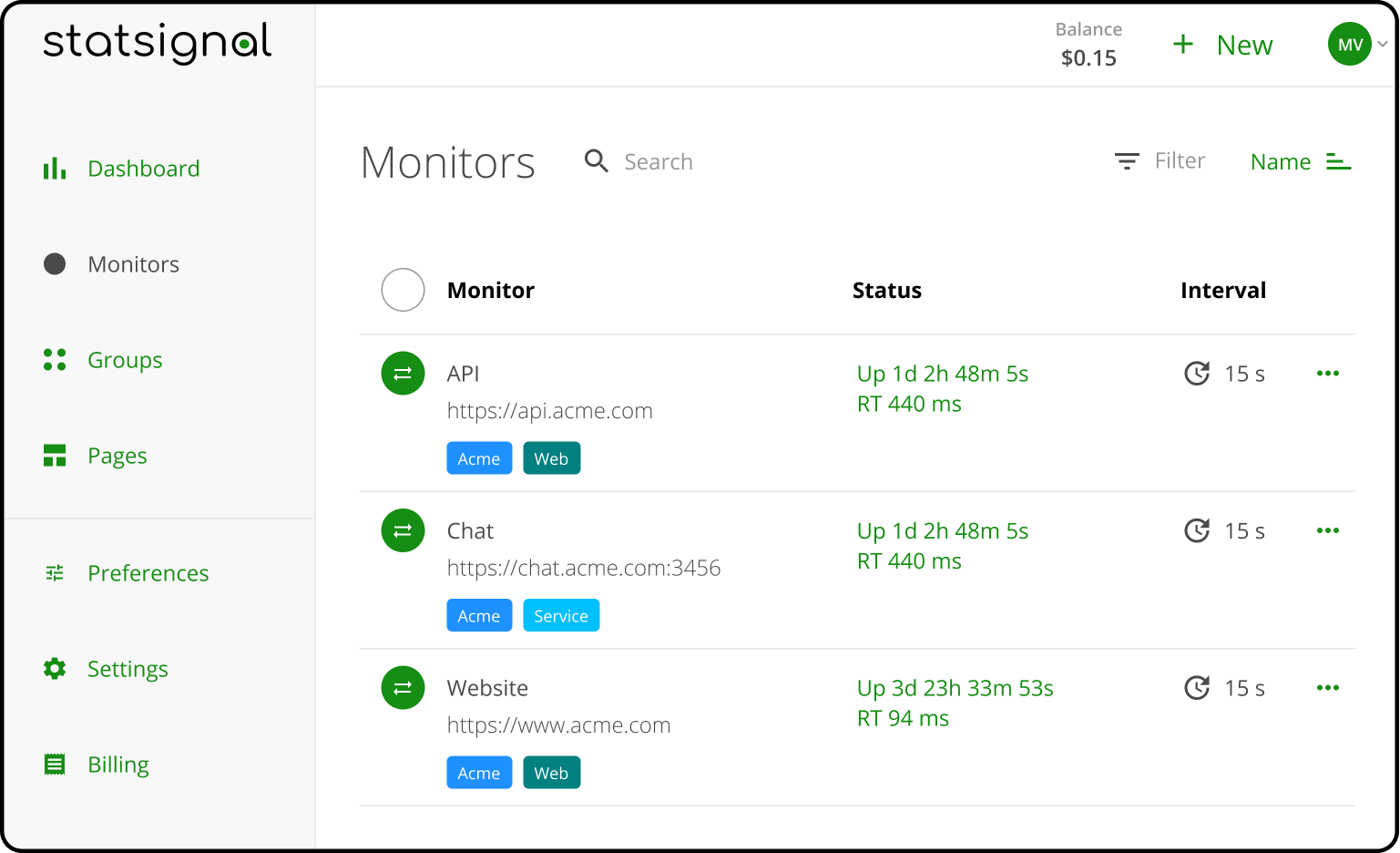Open the Pages section
Screen dimensions: 1400x853
[x=117, y=456]
